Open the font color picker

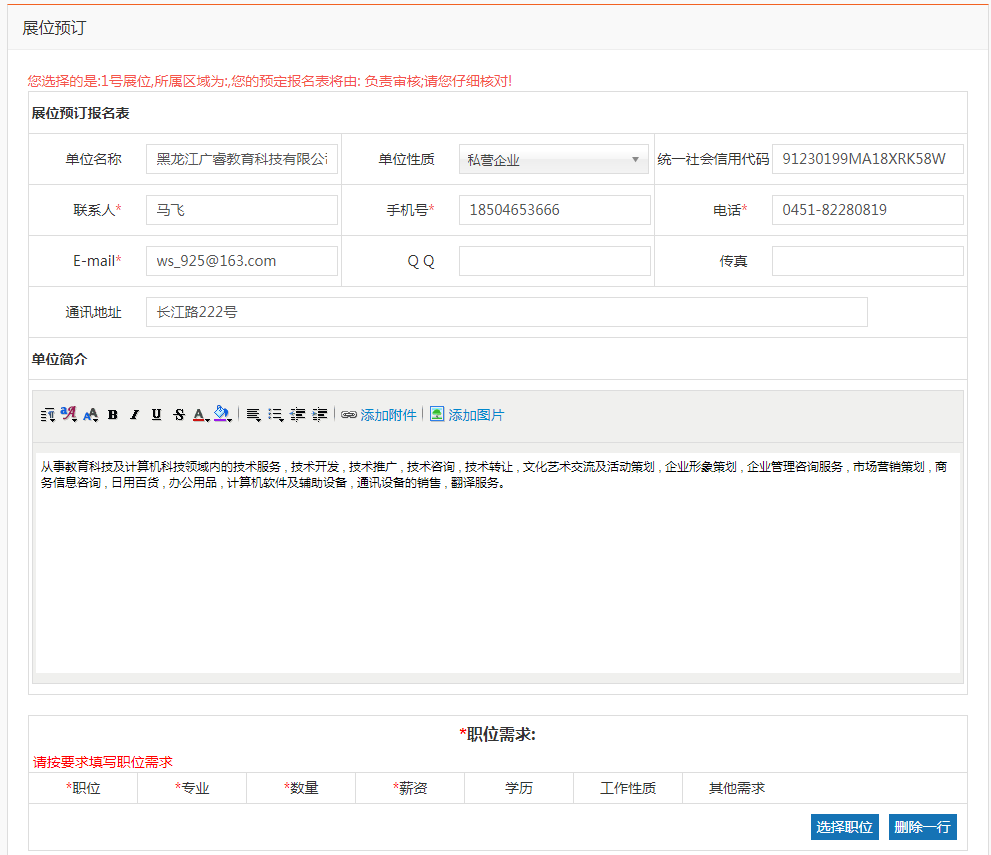[200, 415]
